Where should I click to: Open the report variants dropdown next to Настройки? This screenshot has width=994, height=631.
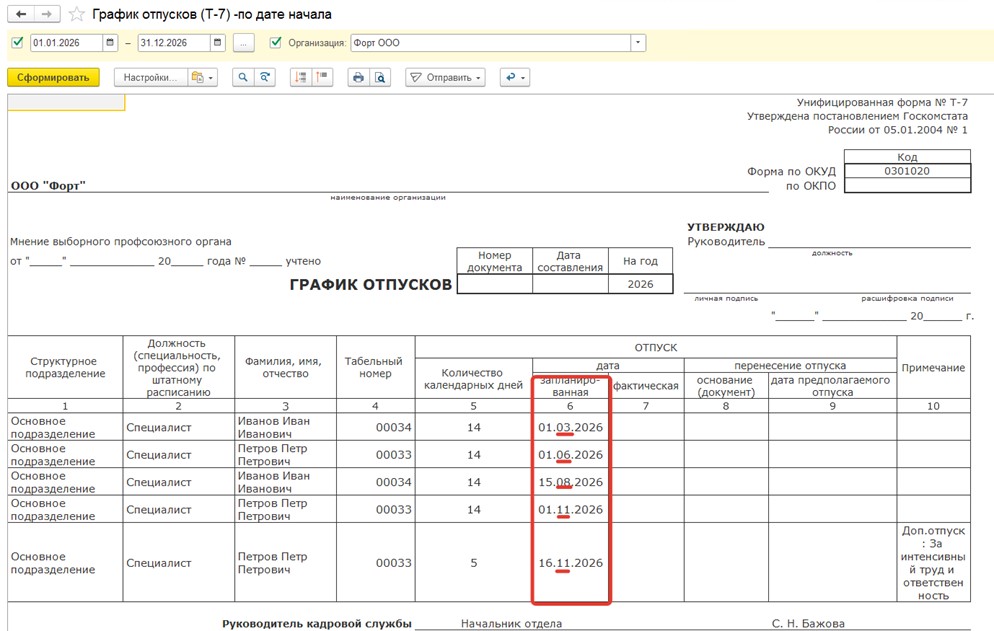[x=203, y=77]
